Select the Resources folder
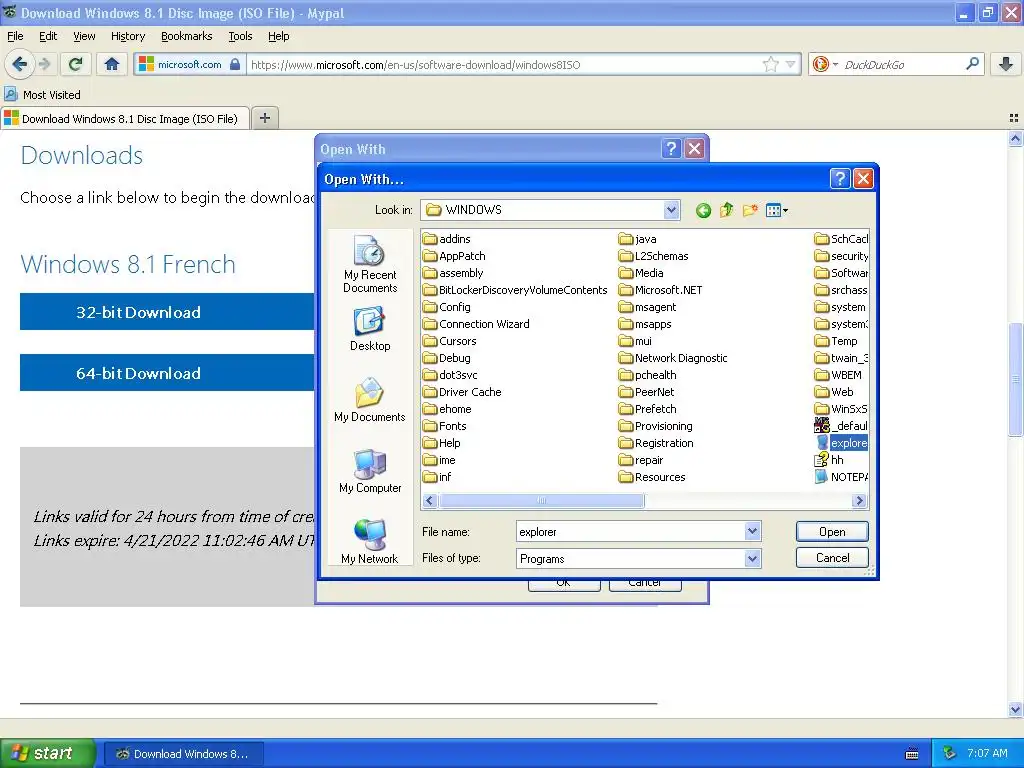This screenshot has height=768, width=1024. 652,477
